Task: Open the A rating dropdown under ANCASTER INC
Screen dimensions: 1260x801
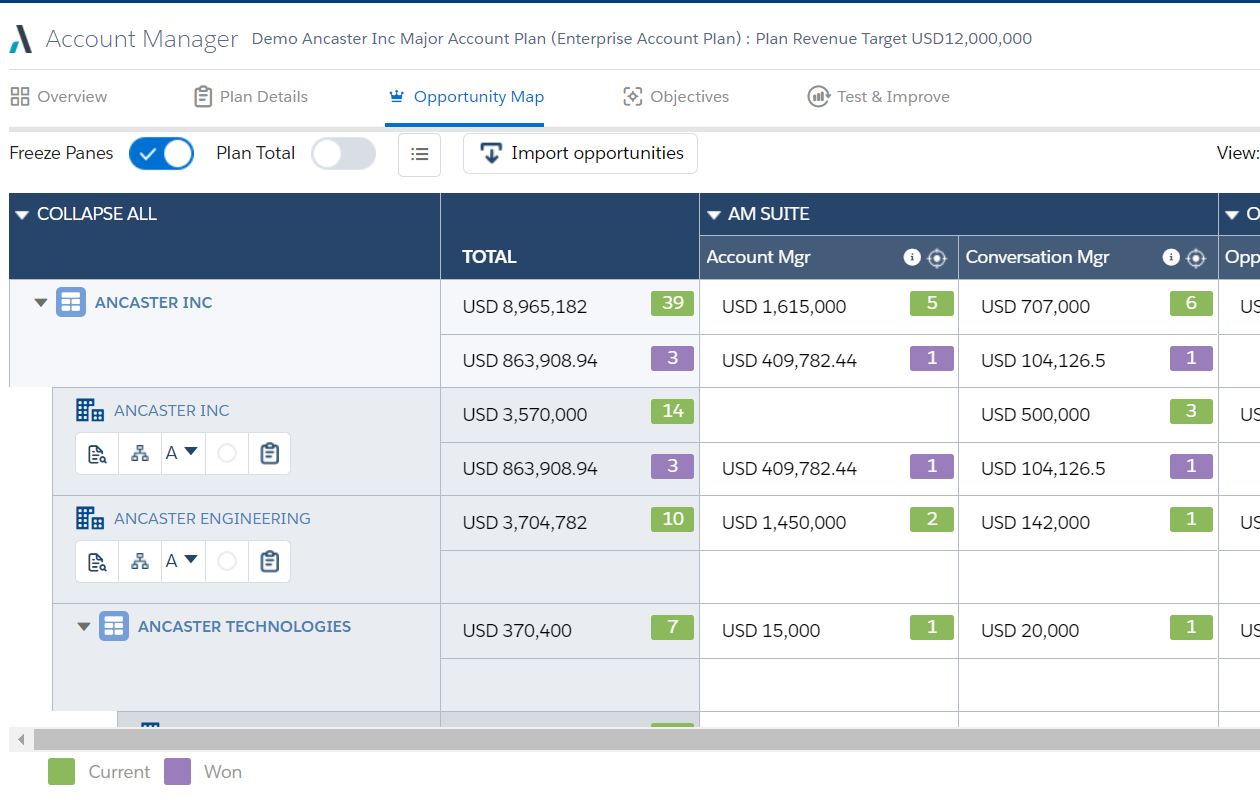Action: coord(182,453)
